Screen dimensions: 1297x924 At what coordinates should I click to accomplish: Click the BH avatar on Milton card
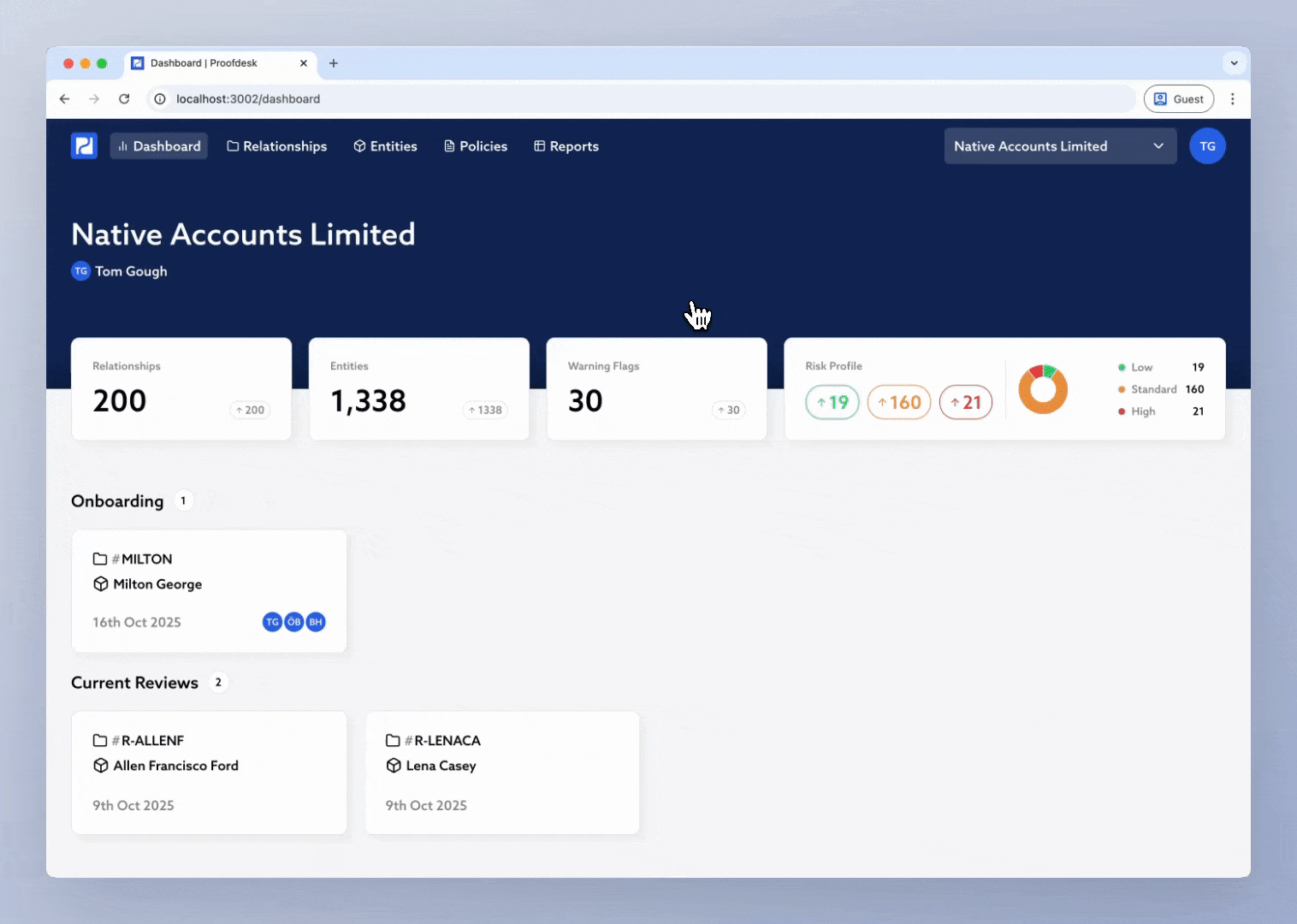point(316,622)
